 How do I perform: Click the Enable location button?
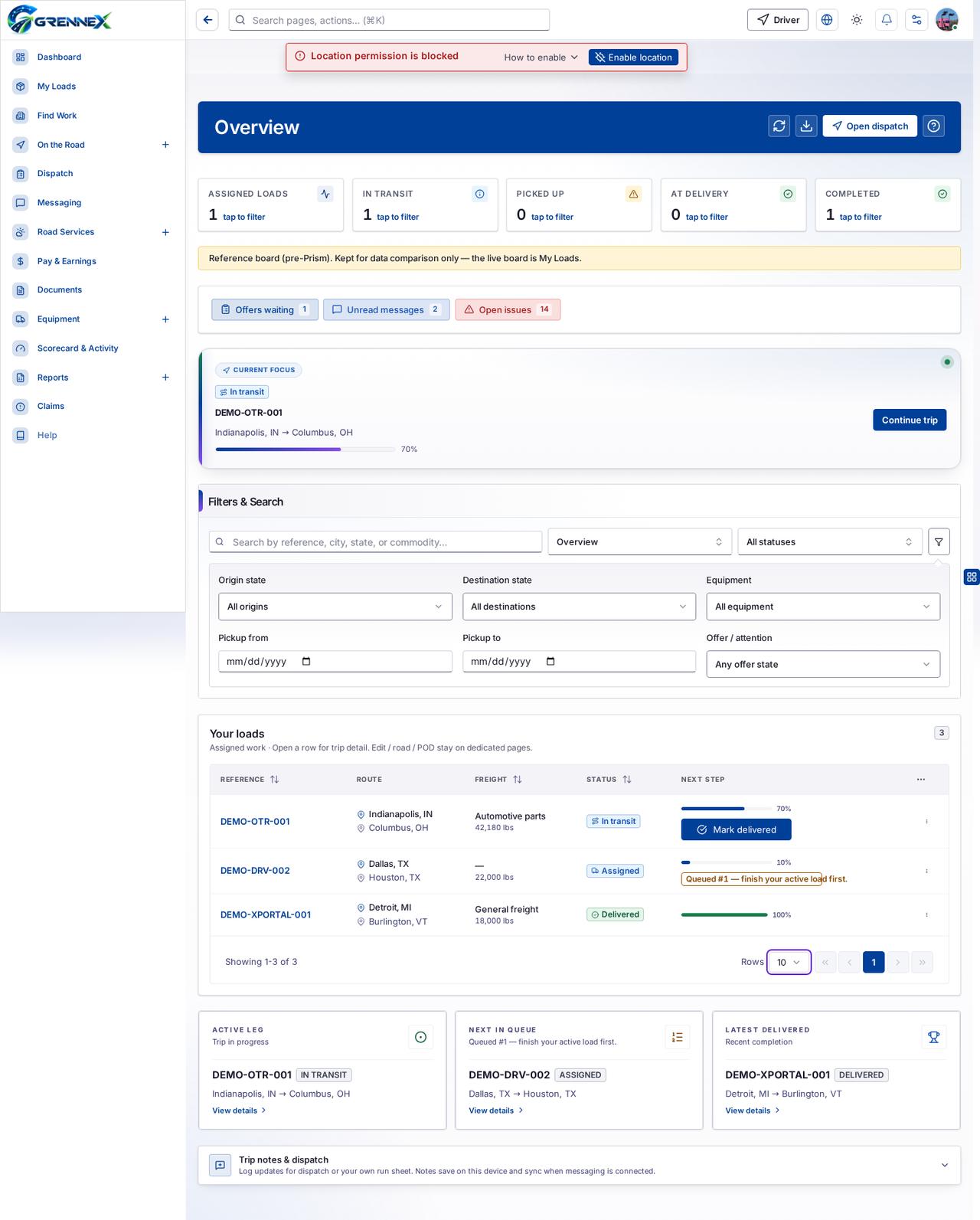pos(633,57)
